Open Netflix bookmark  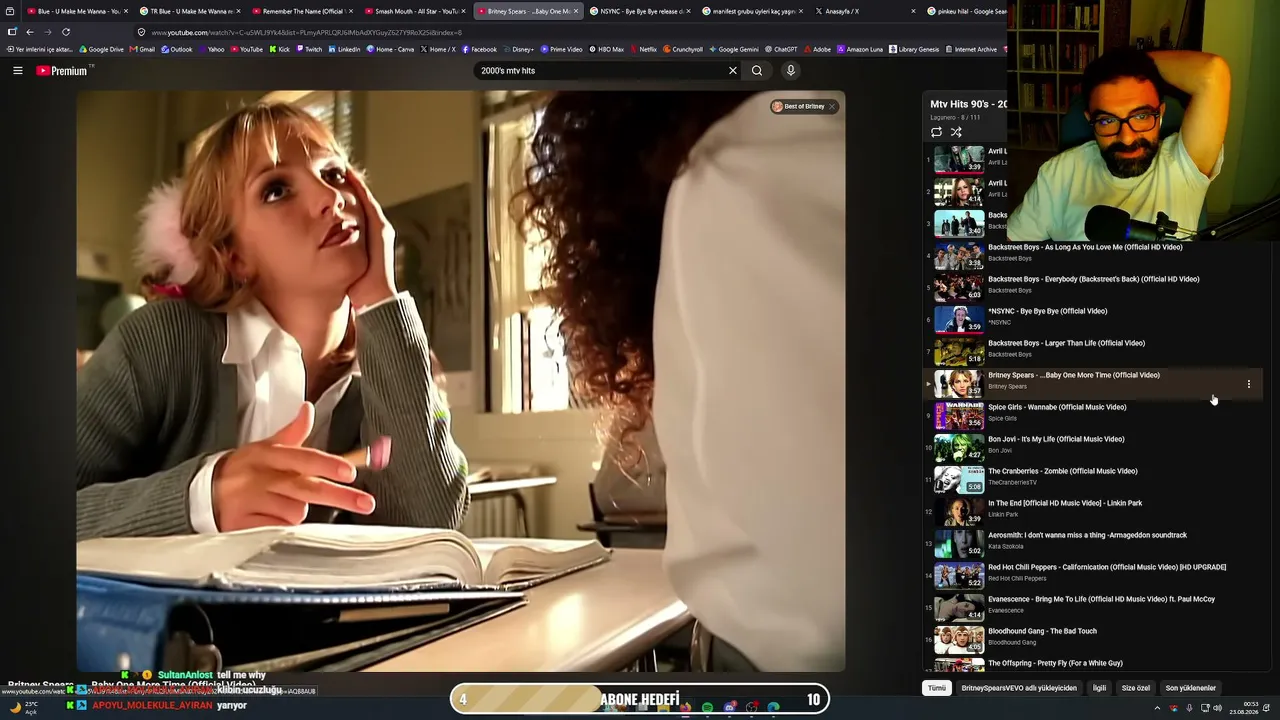tap(643, 49)
